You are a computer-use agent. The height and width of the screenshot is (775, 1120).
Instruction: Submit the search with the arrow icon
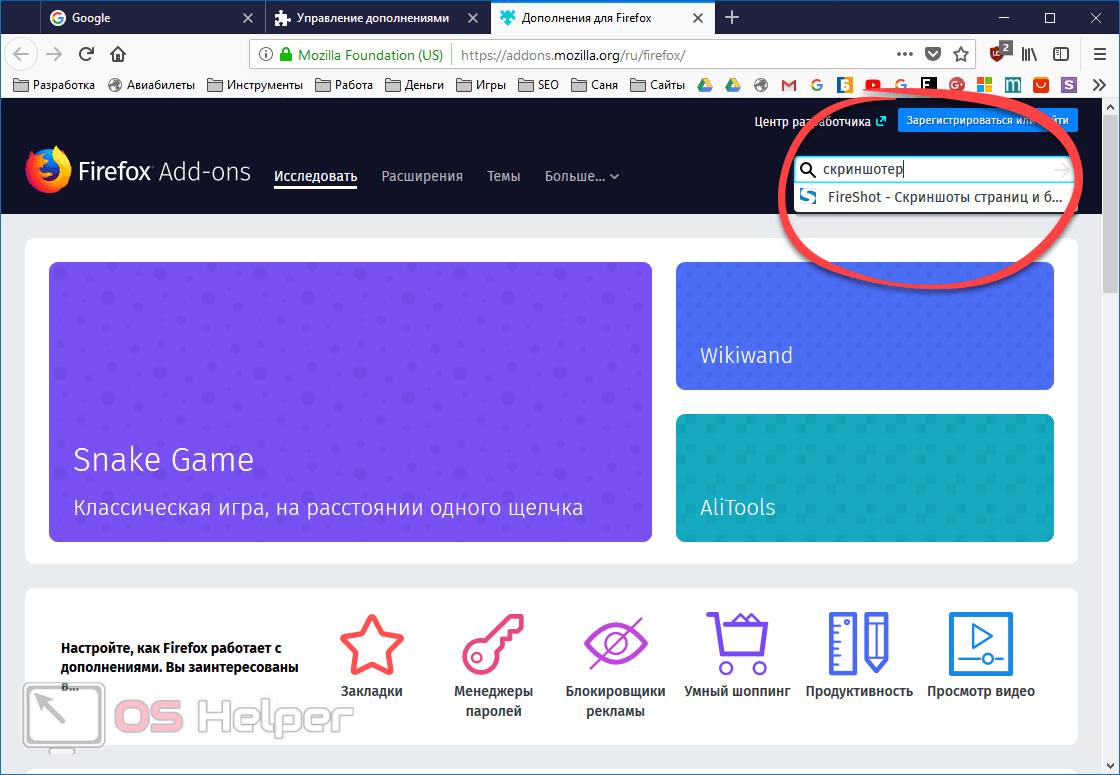(x=1062, y=169)
